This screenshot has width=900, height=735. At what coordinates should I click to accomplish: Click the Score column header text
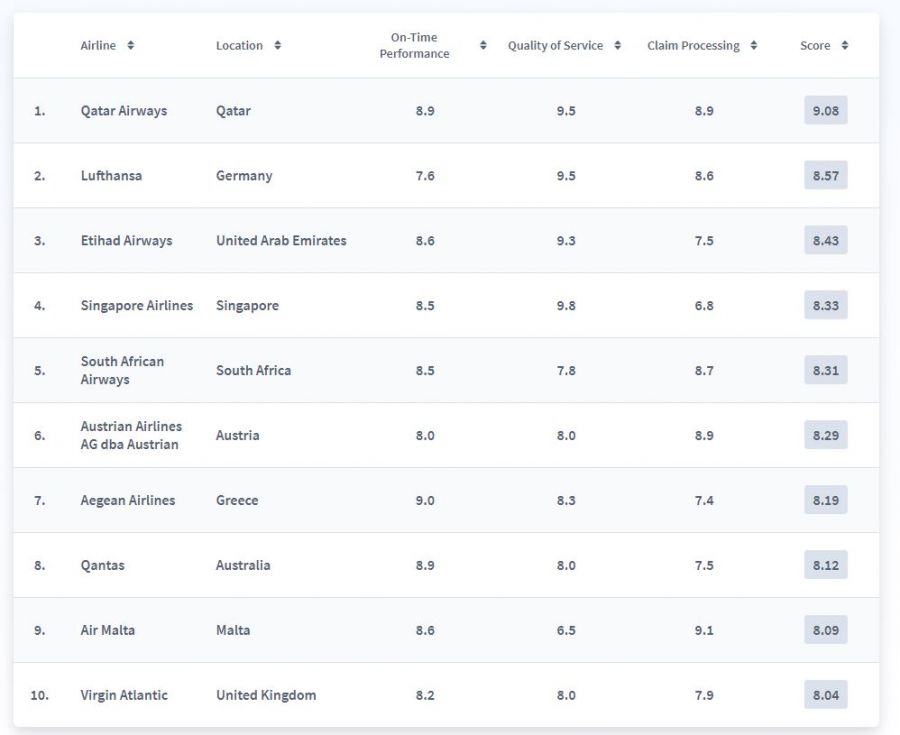click(x=815, y=45)
